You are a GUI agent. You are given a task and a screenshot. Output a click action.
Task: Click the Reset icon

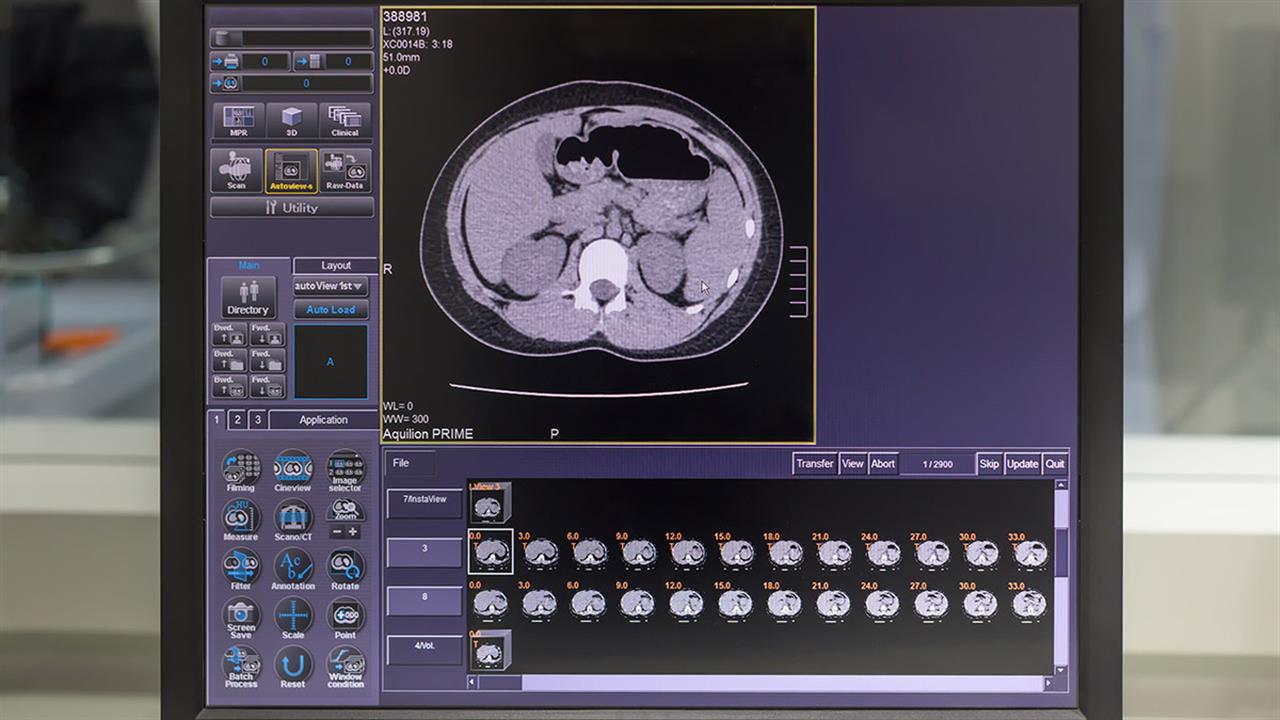(x=293, y=666)
